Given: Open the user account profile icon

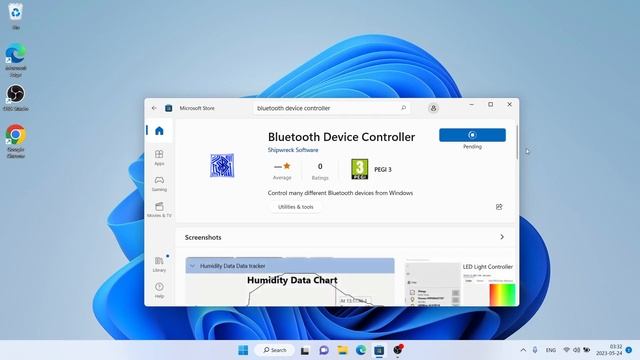Looking at the screenshot, I should click(433, 108).
